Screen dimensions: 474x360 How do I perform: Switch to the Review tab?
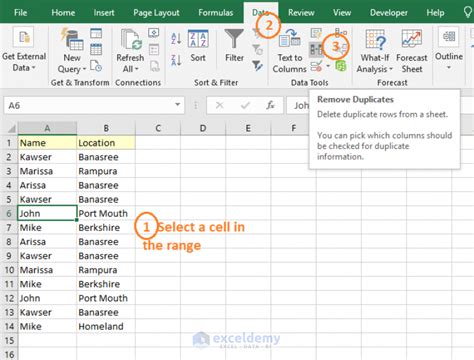[301, 13]
